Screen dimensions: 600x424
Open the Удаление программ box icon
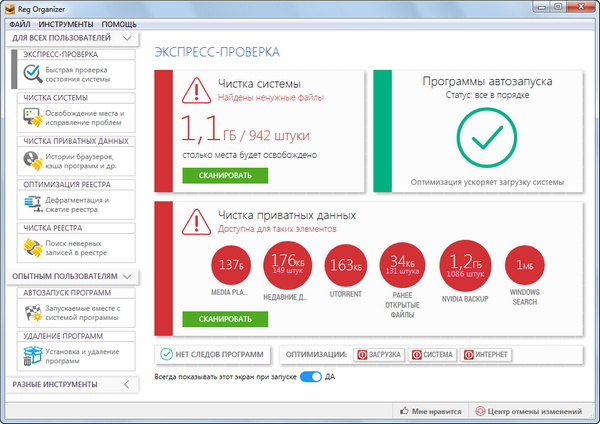click(32, 356)
